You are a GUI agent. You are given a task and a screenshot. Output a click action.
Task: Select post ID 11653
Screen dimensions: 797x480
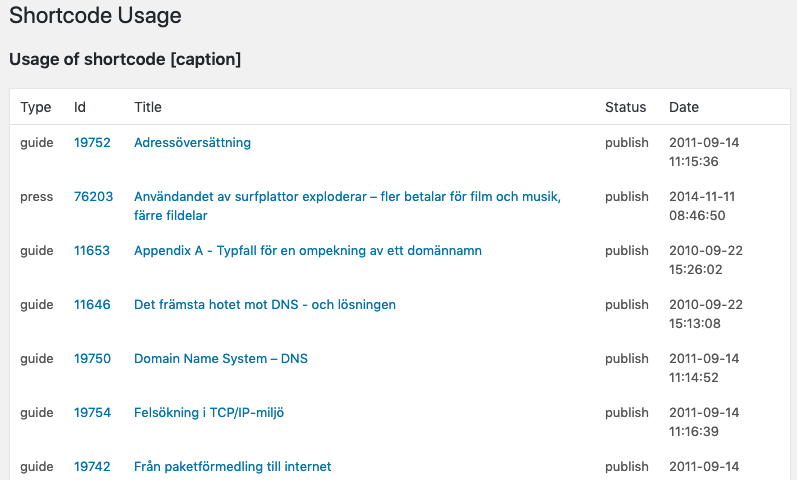(91, 250)
